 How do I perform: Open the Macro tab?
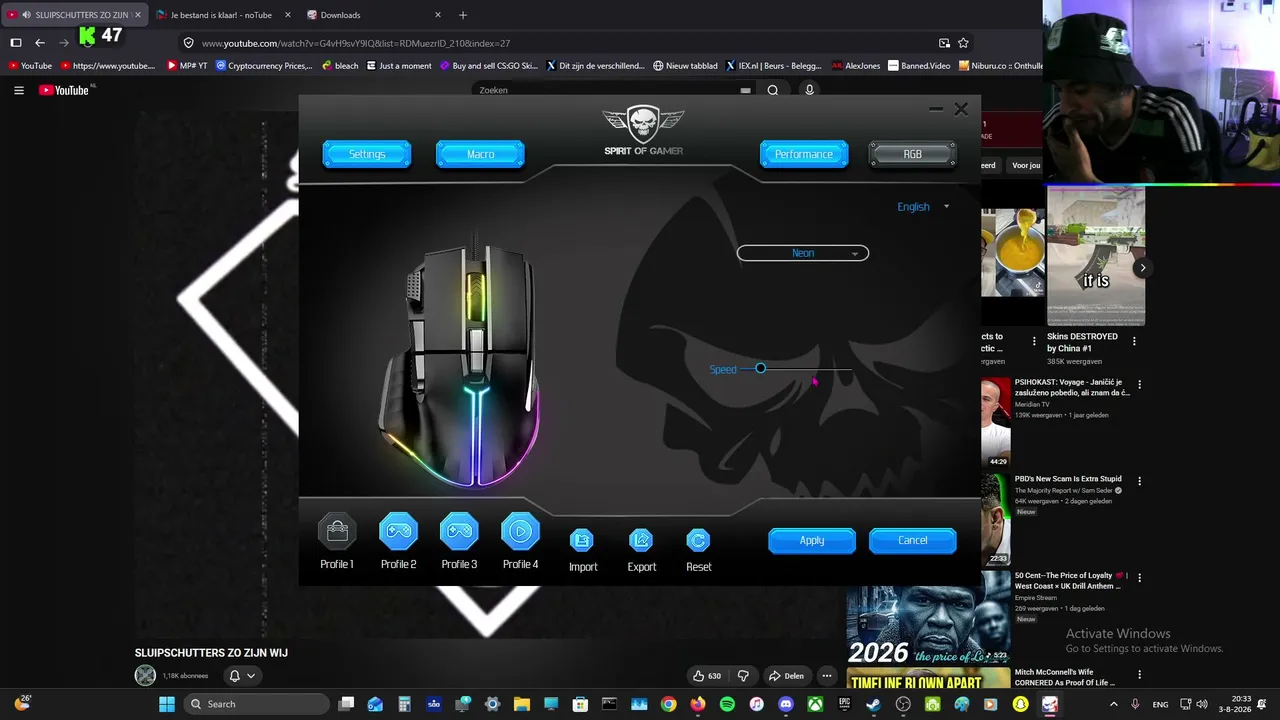(480, 154)
